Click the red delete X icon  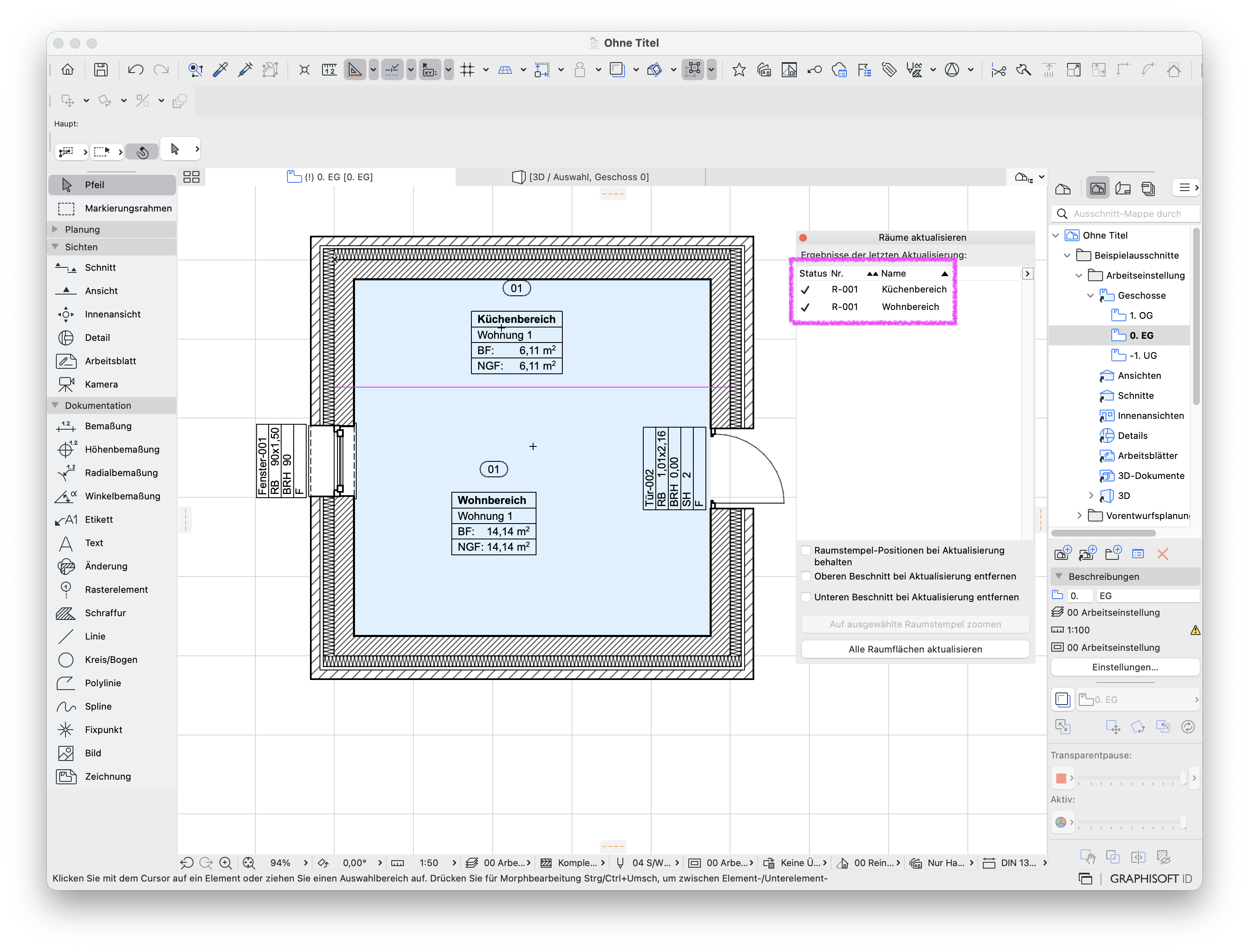coord(1163,554)
